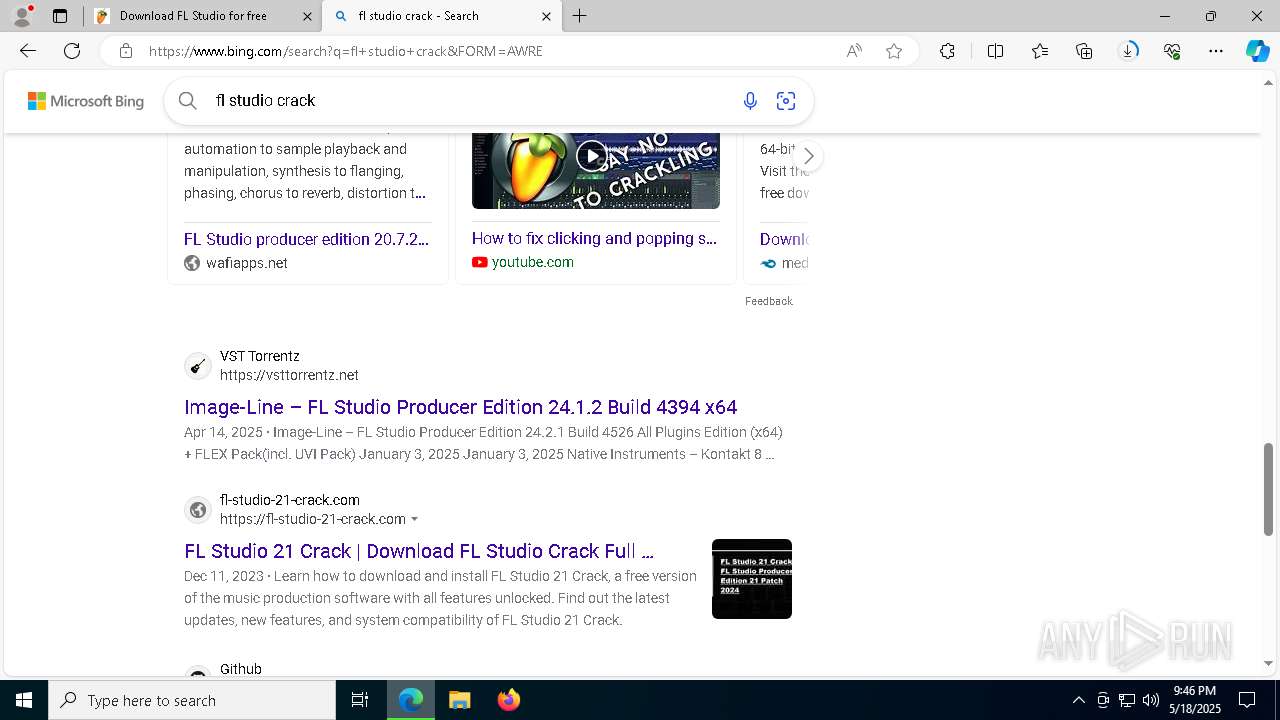Click the scrollbar up arrow
This screenshot has width=1280, height=720.
click(x=1269, y=82)
